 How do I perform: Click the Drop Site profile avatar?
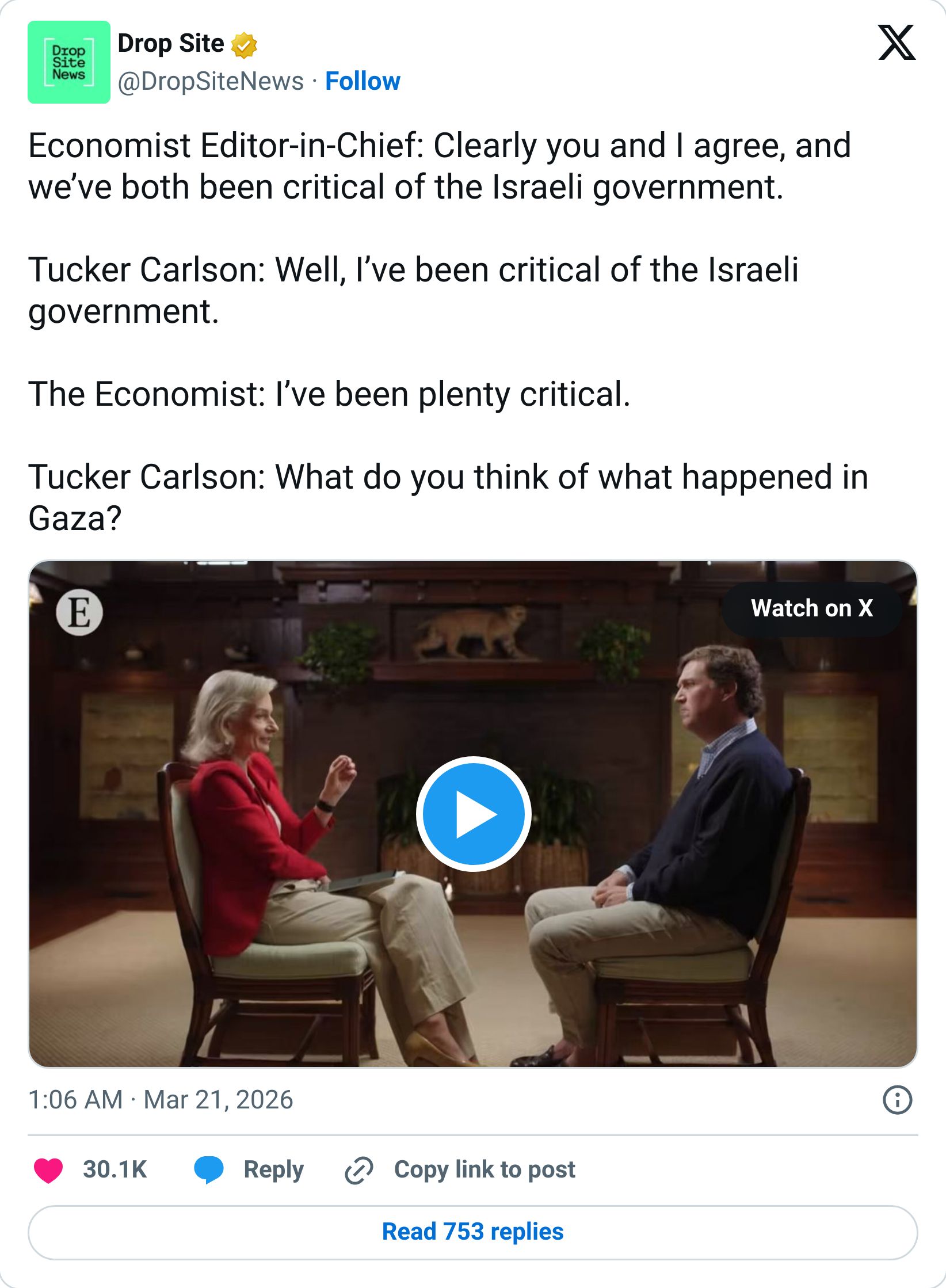tap(69, 62)
